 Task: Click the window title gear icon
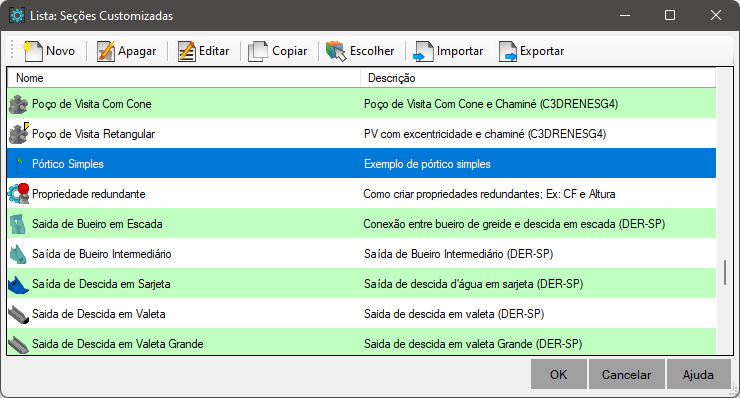17,16
